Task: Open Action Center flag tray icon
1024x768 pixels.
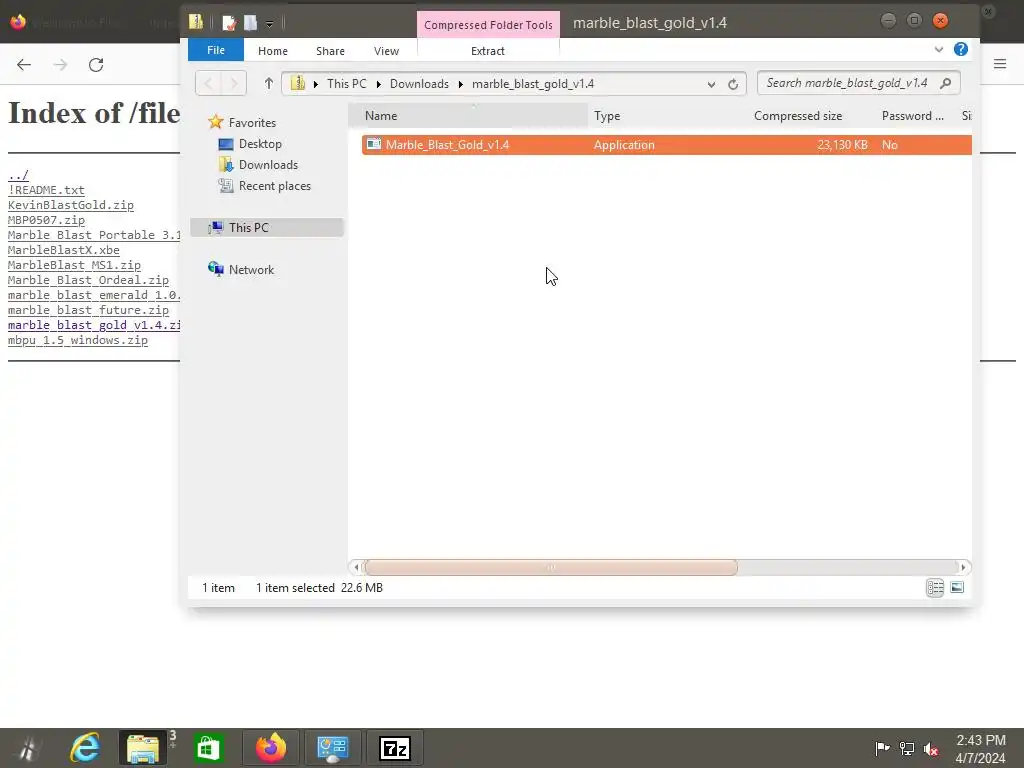Action: pos(882,748)
